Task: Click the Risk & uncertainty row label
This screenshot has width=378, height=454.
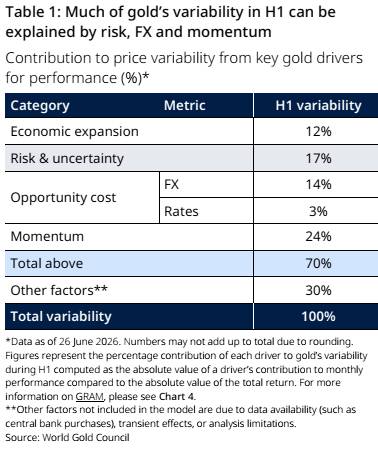Action: 67,158
